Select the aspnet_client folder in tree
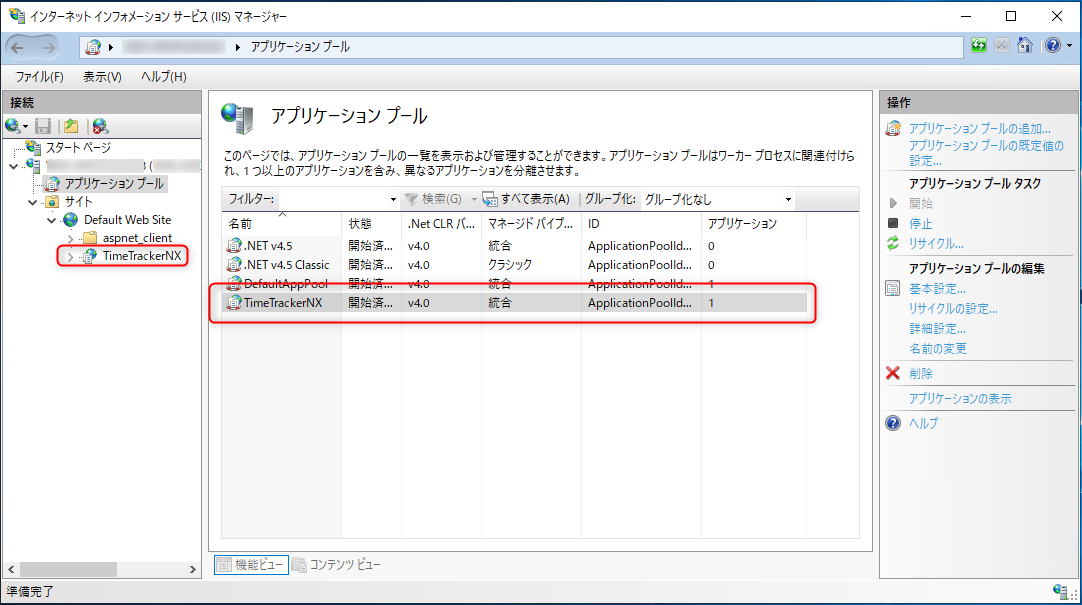The image size is (1082, 605). (137, 238)
